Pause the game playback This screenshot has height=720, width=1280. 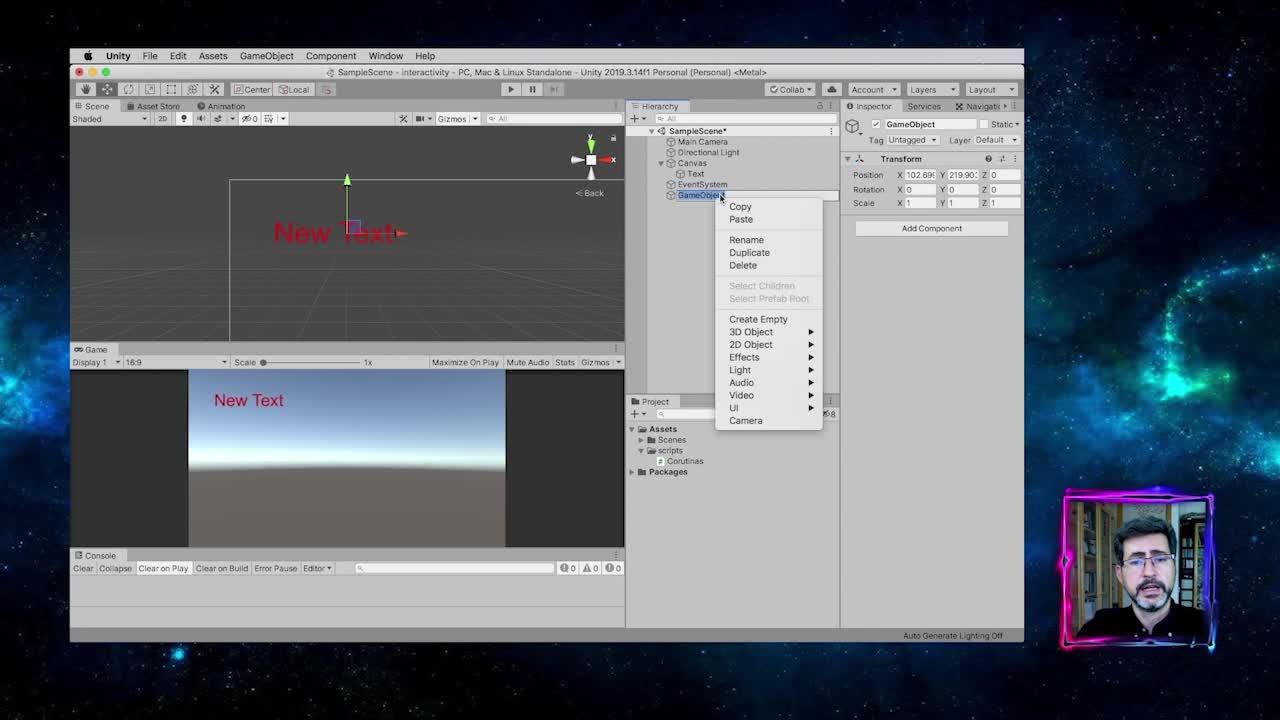click(x=532, y=89)
